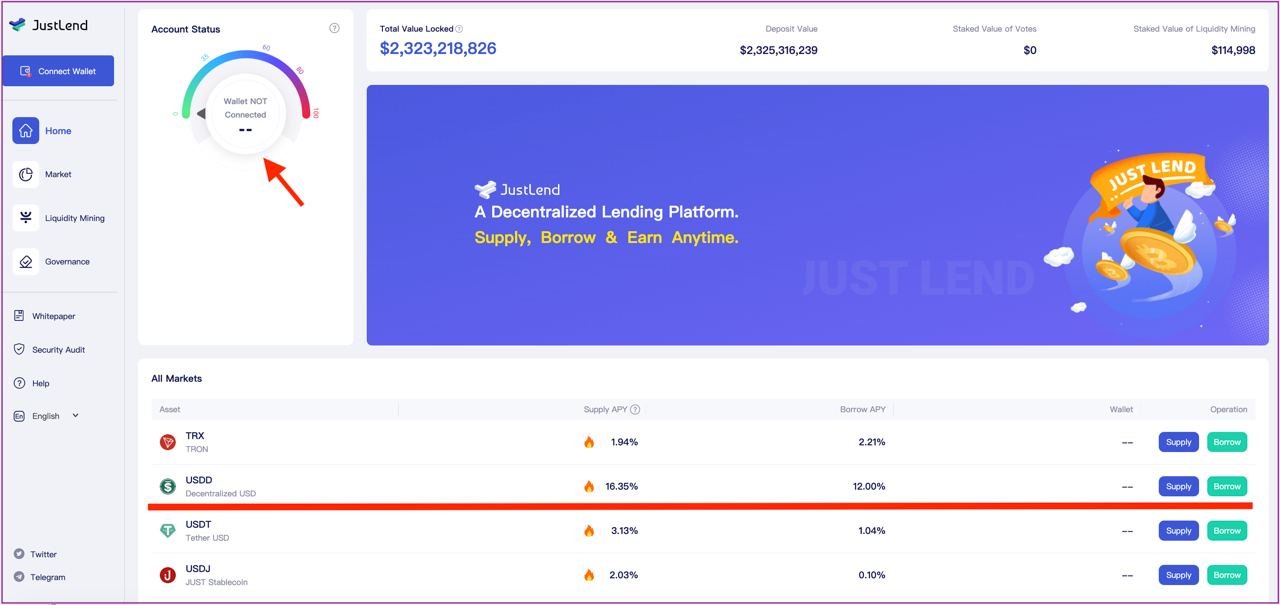This screenshot has width=1280, height=605.
Task: Click the USDT Tether token icon
Action: click(x=167, y=531)
